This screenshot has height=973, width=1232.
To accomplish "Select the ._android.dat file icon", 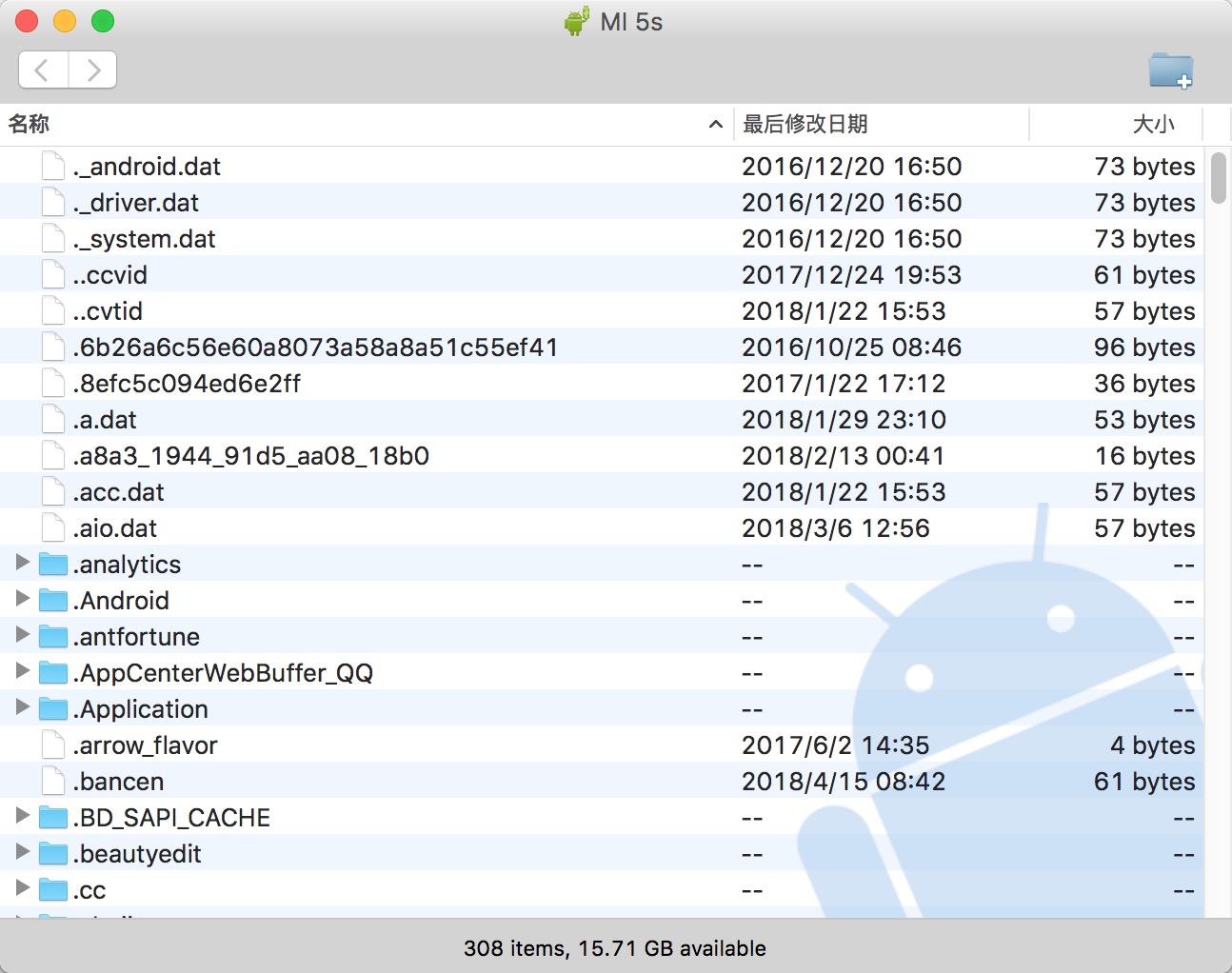I will tap(53, 166).
